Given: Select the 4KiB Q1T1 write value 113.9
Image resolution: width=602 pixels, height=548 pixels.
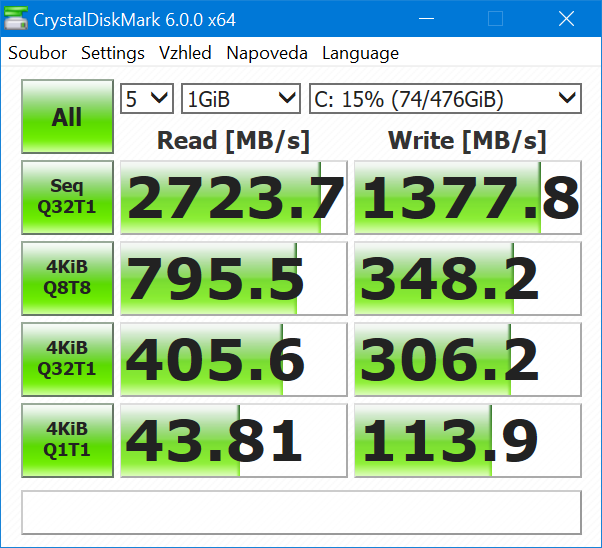Looking at the screenshot, I should pos(468,441).
